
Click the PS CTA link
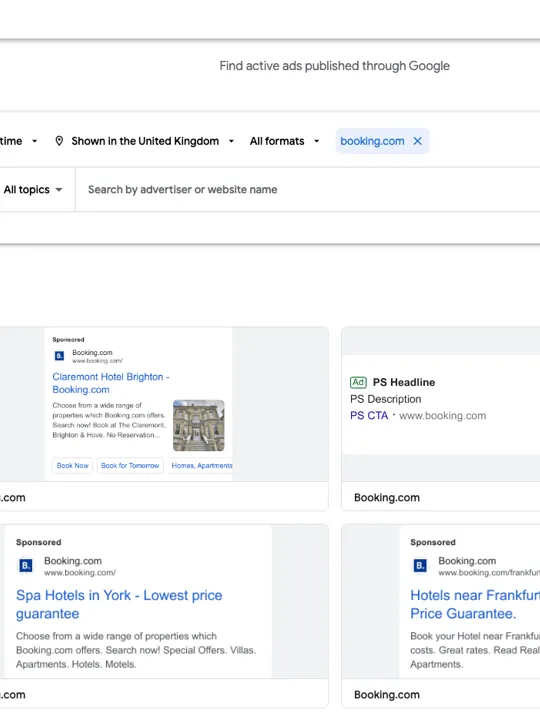[369, 416]
